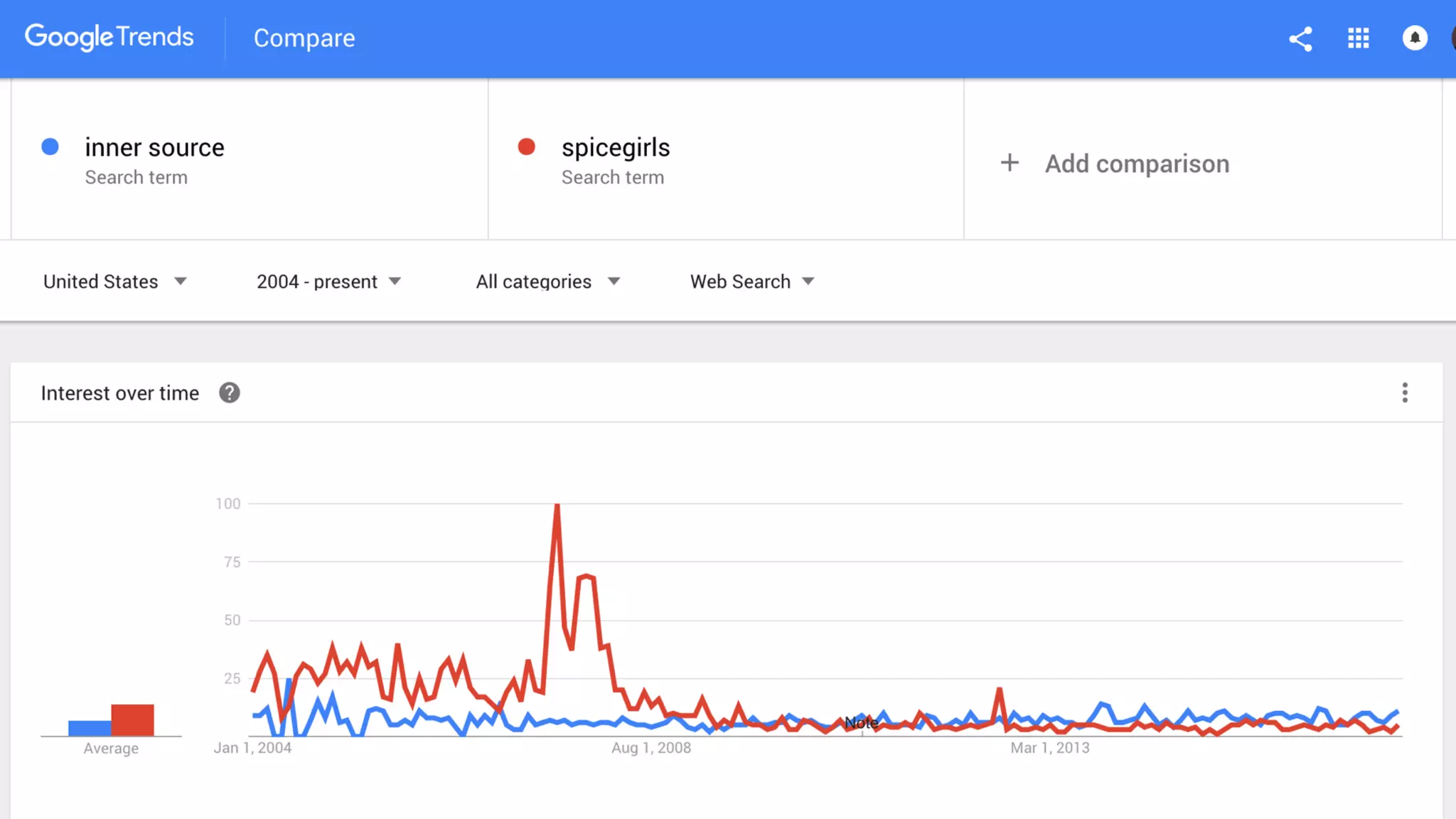Click the Compare header title

coord(304,38)
